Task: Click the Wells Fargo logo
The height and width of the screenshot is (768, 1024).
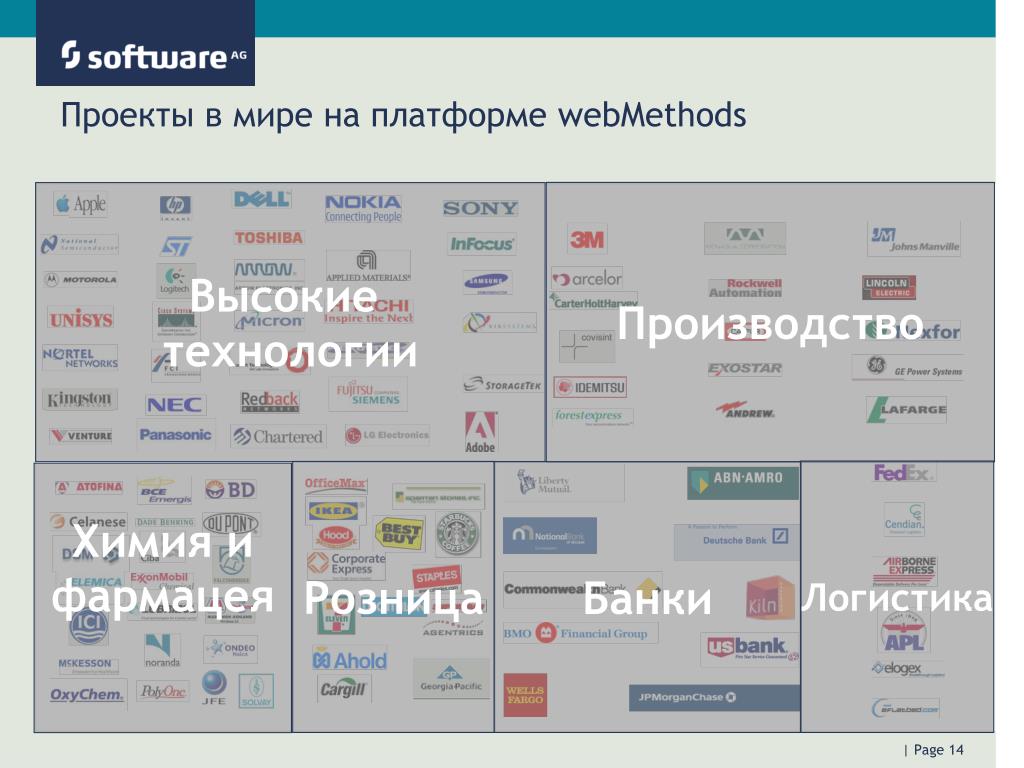Action: (525, 696)
